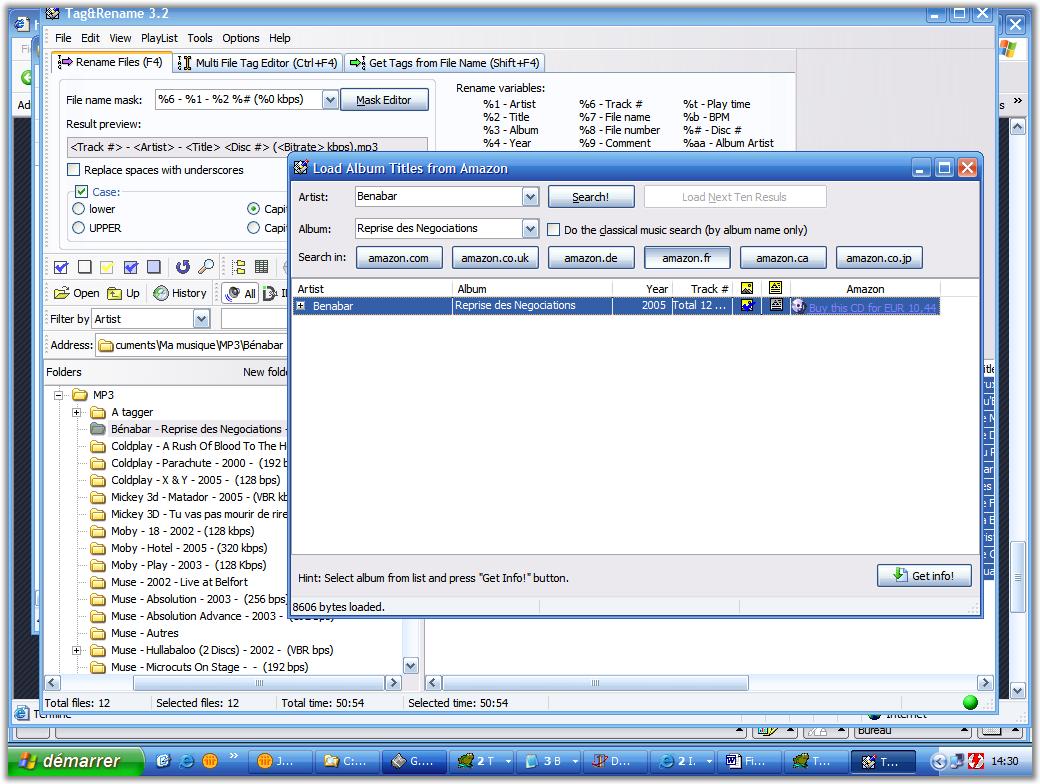Switch to Multi File Tag Editor tab
This screenshot has width=1040, height=784.
click(x=259, y=63)
